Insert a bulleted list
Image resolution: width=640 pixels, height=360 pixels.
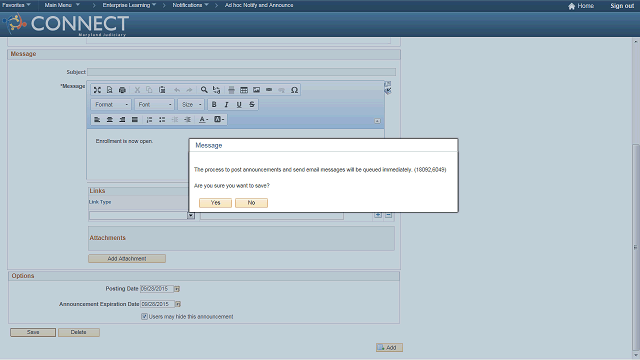(162, 119)
